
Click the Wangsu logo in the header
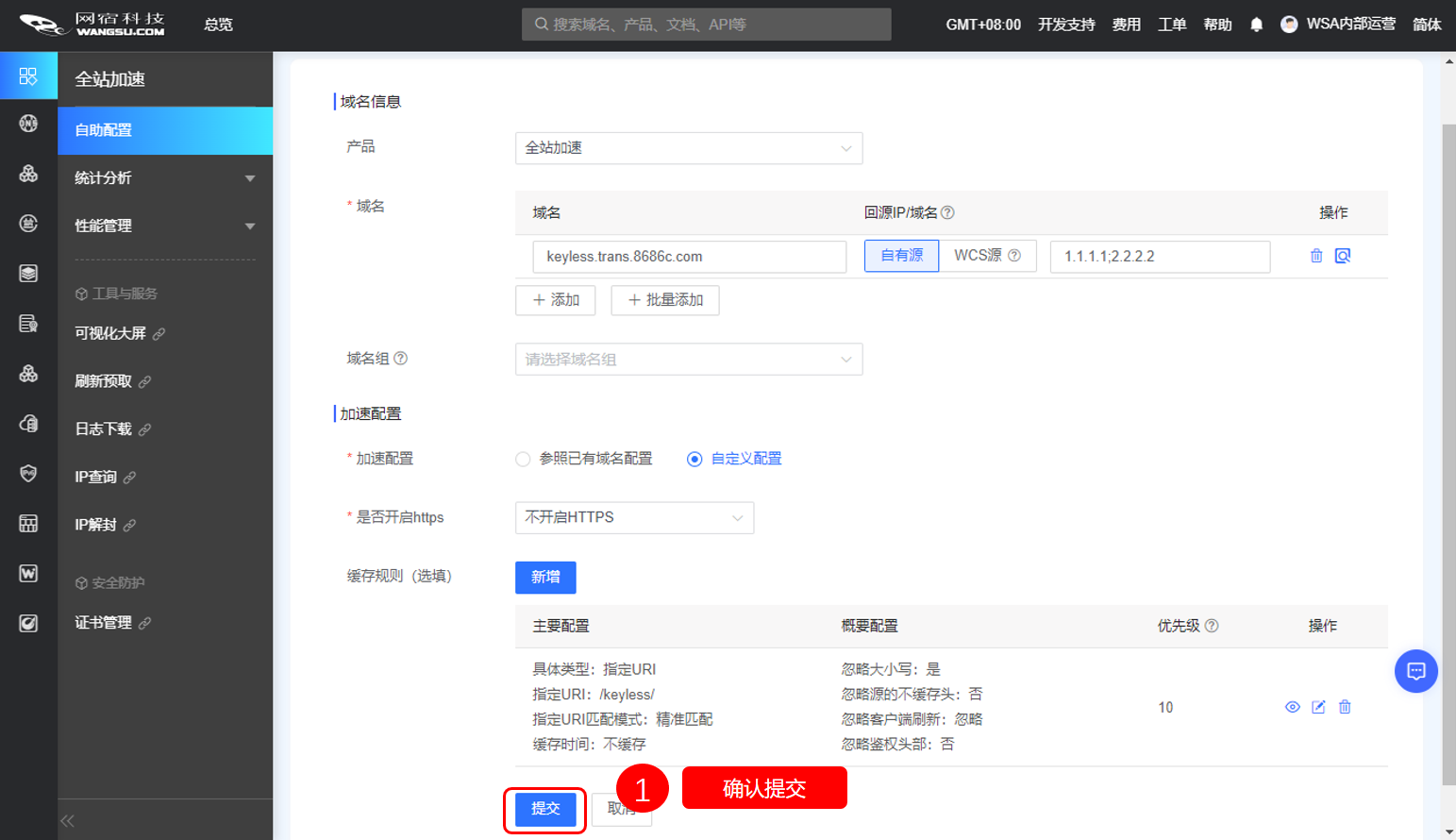pos(92,25)
